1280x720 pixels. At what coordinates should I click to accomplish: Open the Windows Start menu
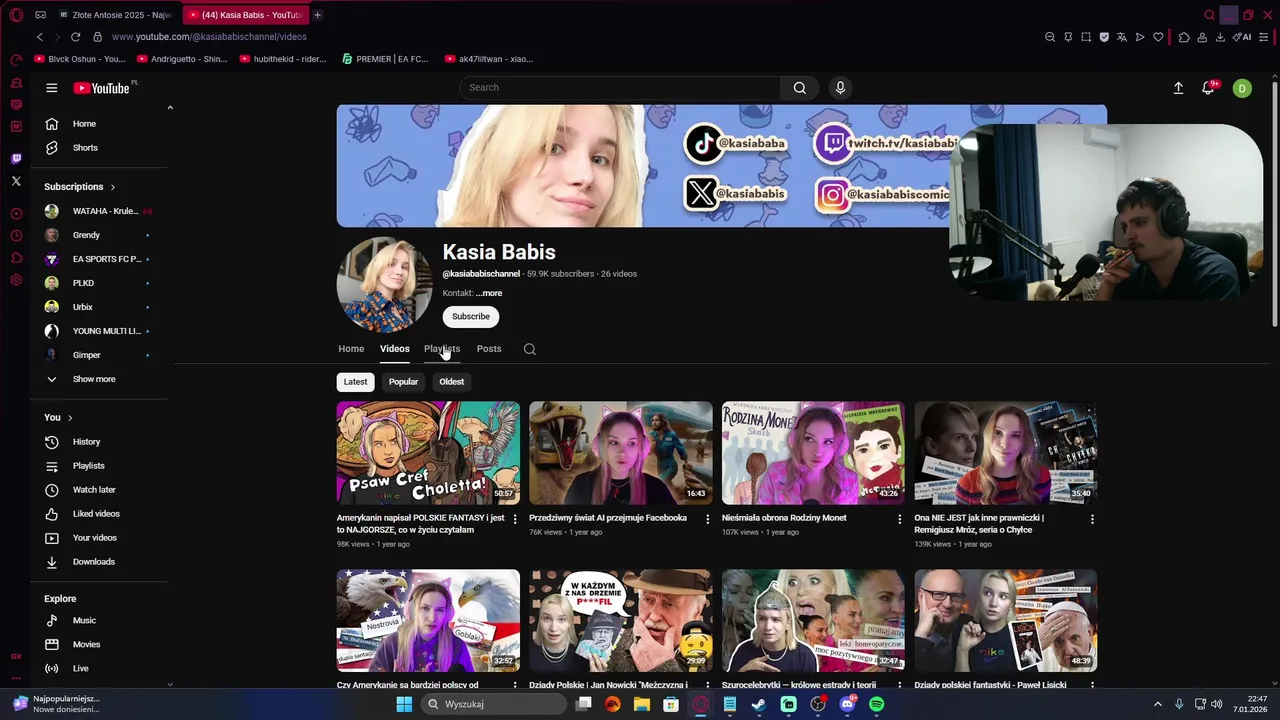pos(404,704)
